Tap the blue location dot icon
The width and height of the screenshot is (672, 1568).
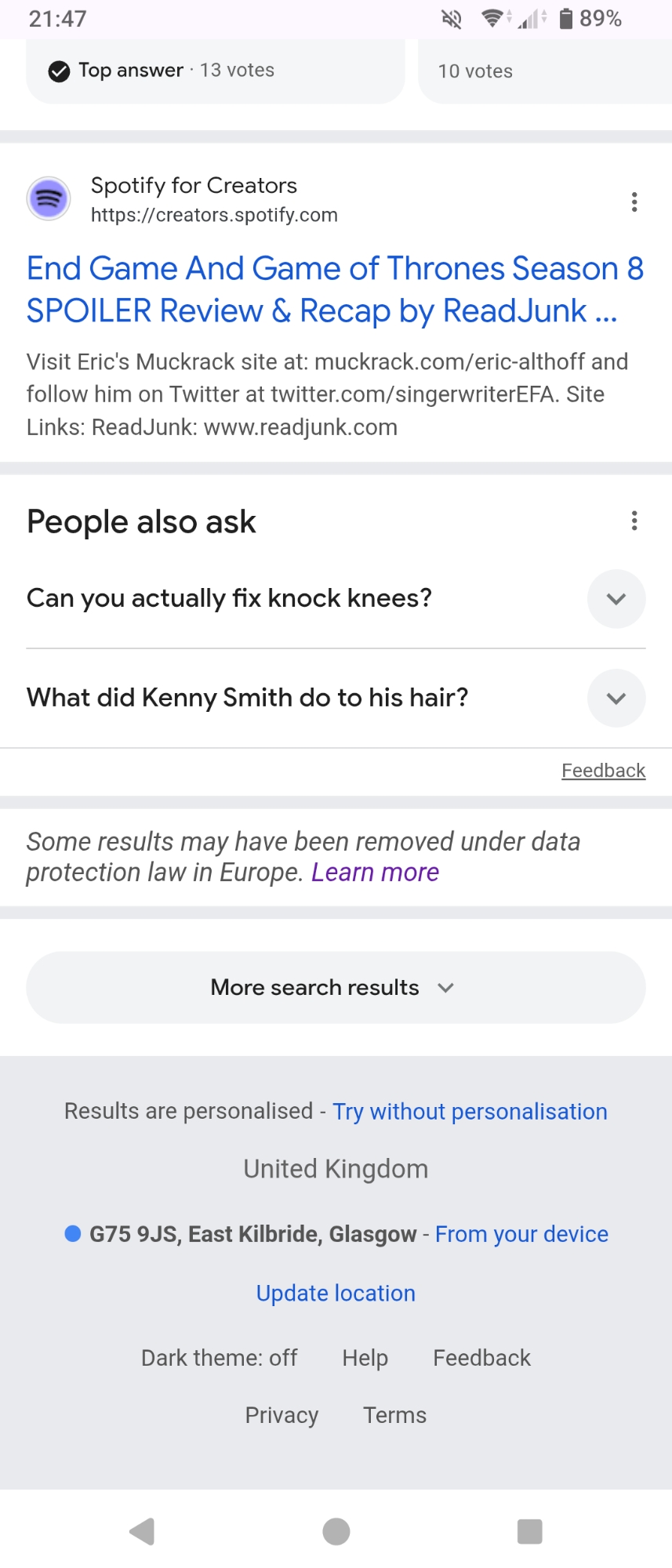point(73,1233)
